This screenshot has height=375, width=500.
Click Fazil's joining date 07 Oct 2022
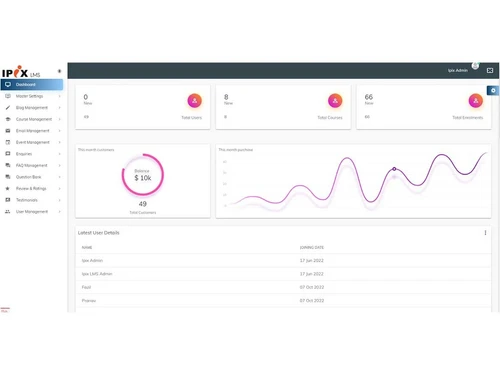(x=312, y=287)
